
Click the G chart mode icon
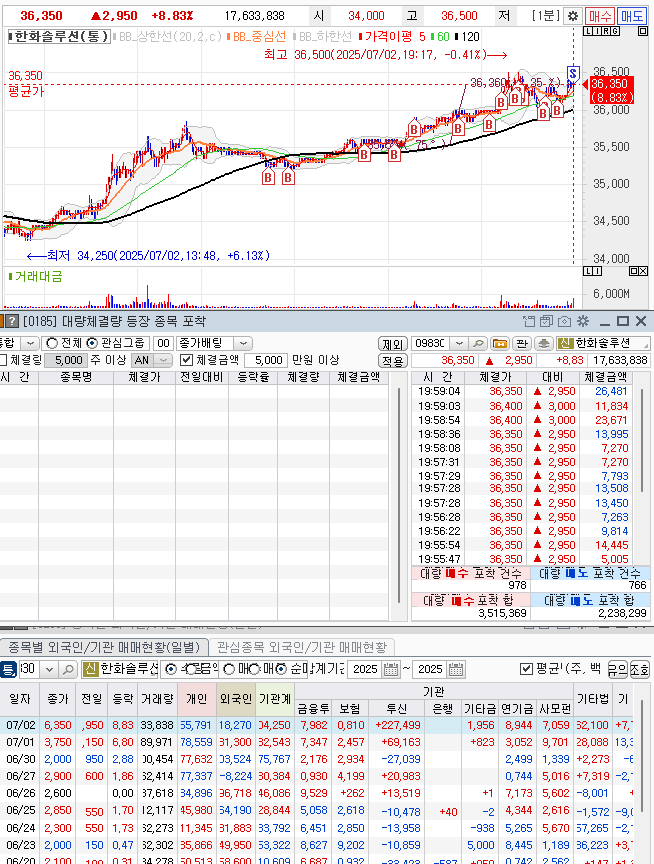tap(615, 31)
